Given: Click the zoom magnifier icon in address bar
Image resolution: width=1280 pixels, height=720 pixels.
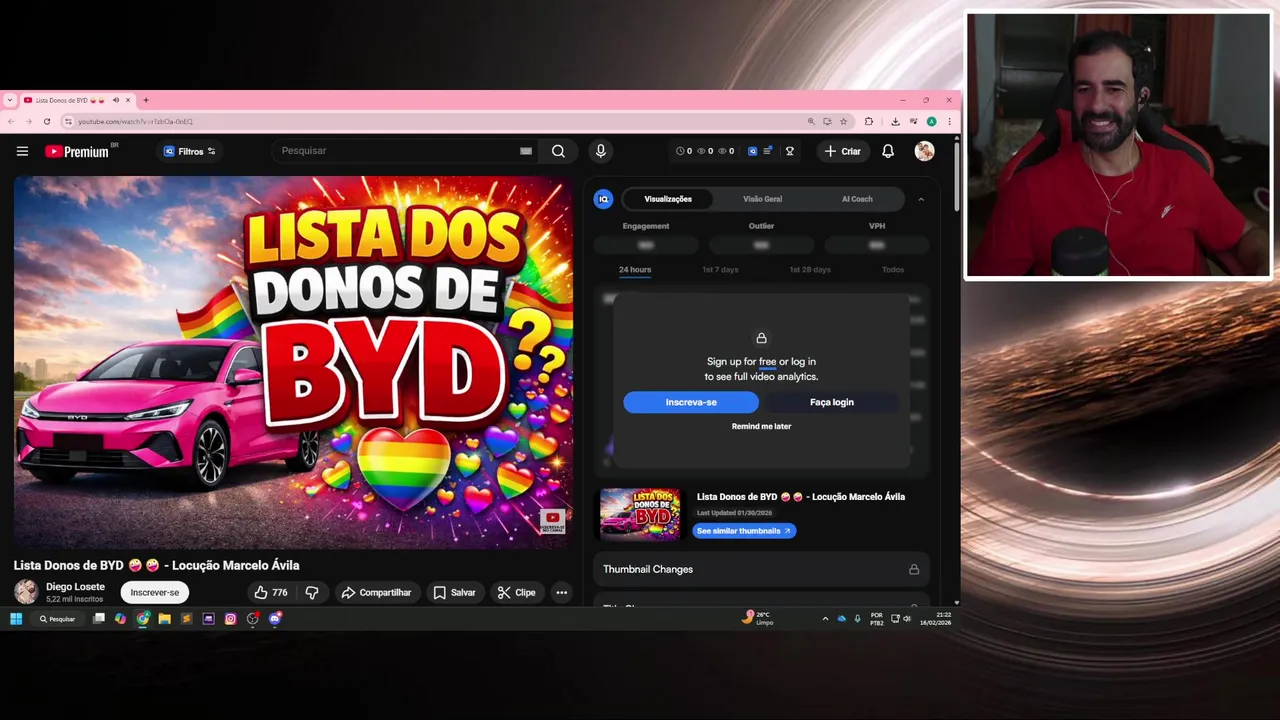Looking at the screenshot, I should (811, 121).
